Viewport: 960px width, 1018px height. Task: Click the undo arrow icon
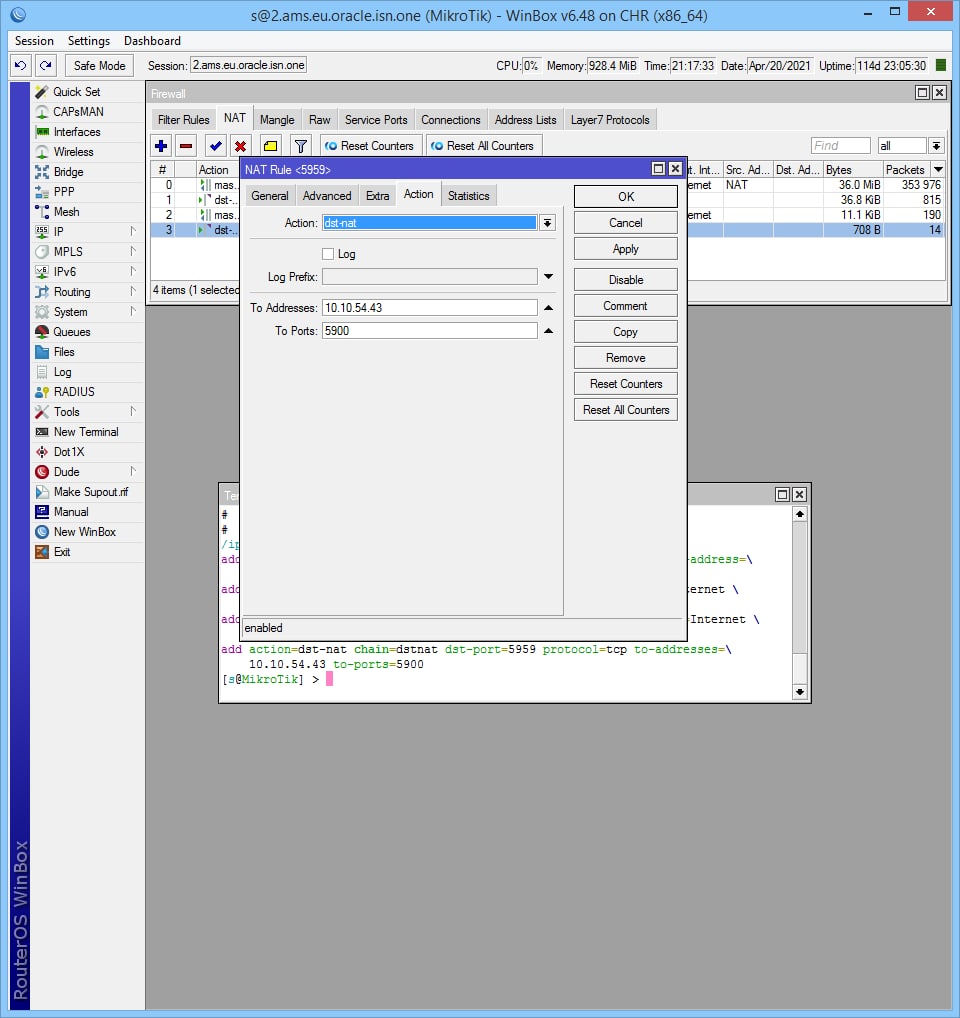[x=21, y=66]
